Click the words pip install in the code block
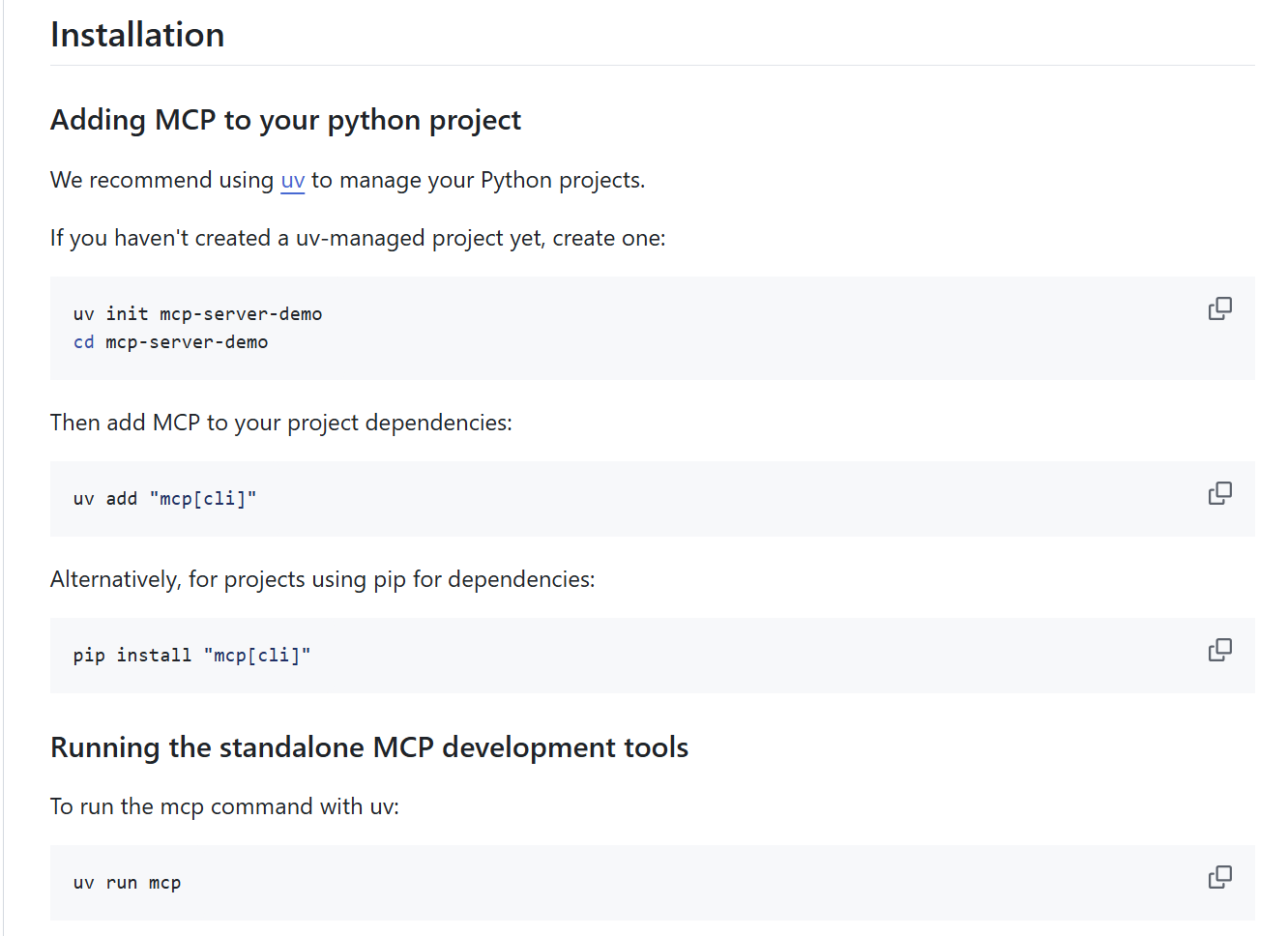Viewport: 1288px width, 936px height. [132, 656]
